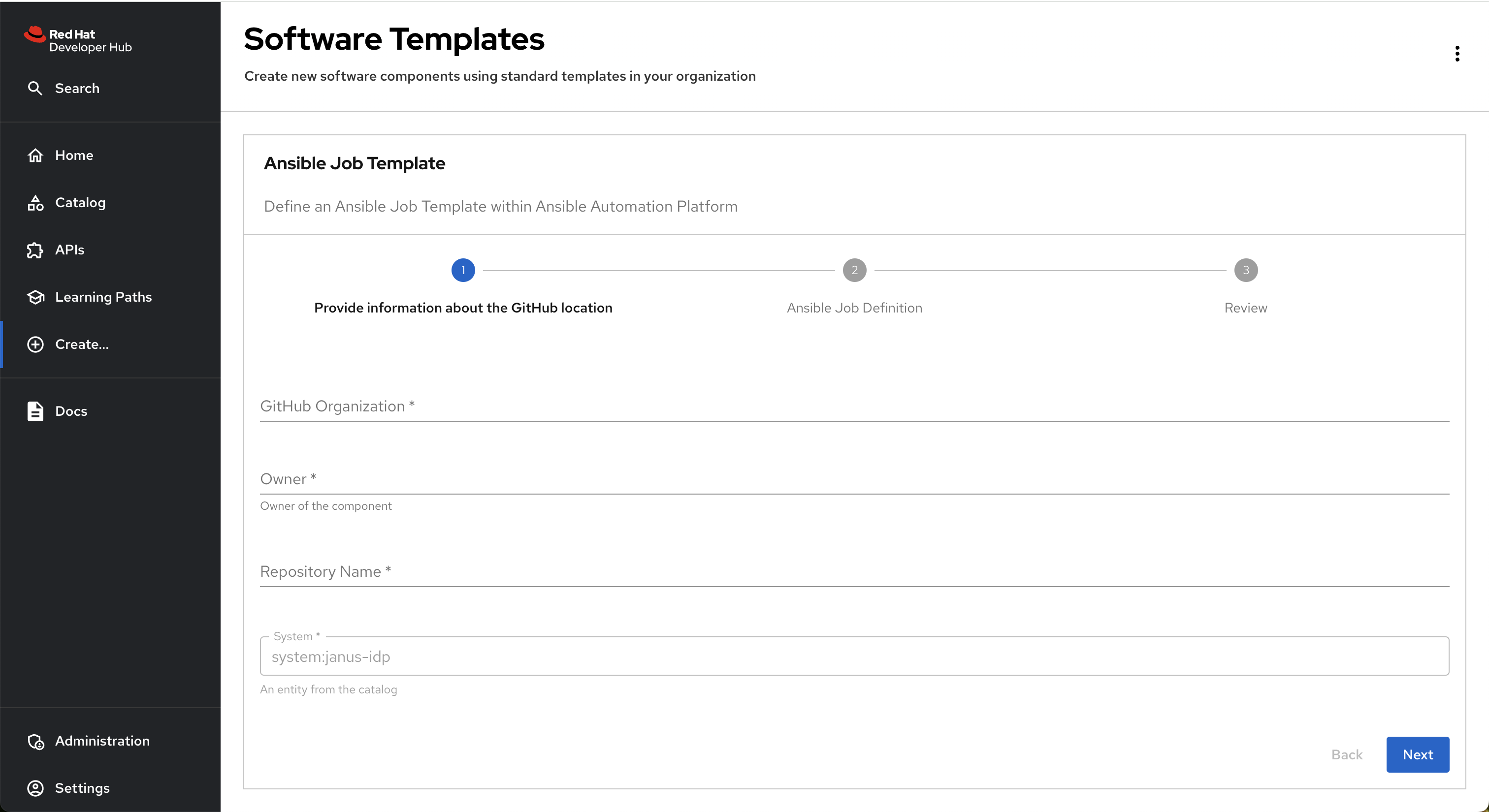The height and width of the screenshot is (812, 1489).
Task: Click into the Owner text field
Action: pyautogui.click(x=854, y=479)
